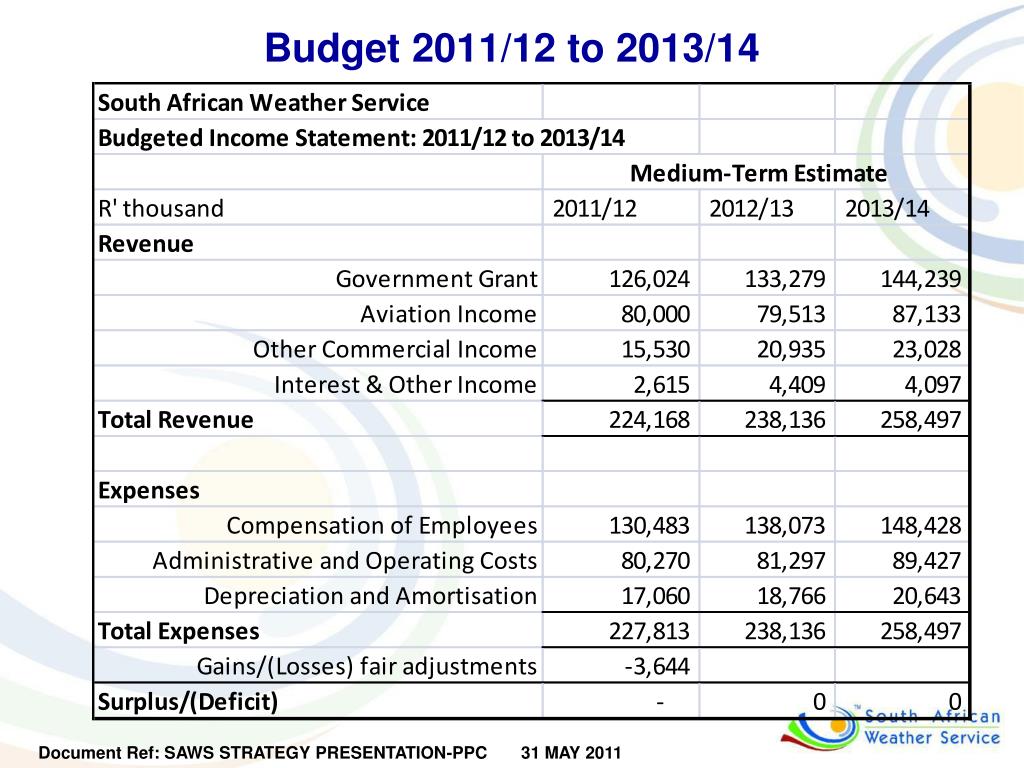Select Aviation Income value 87,133
The width and height of the screenshot is (1024, 768).
coord(927,314)
